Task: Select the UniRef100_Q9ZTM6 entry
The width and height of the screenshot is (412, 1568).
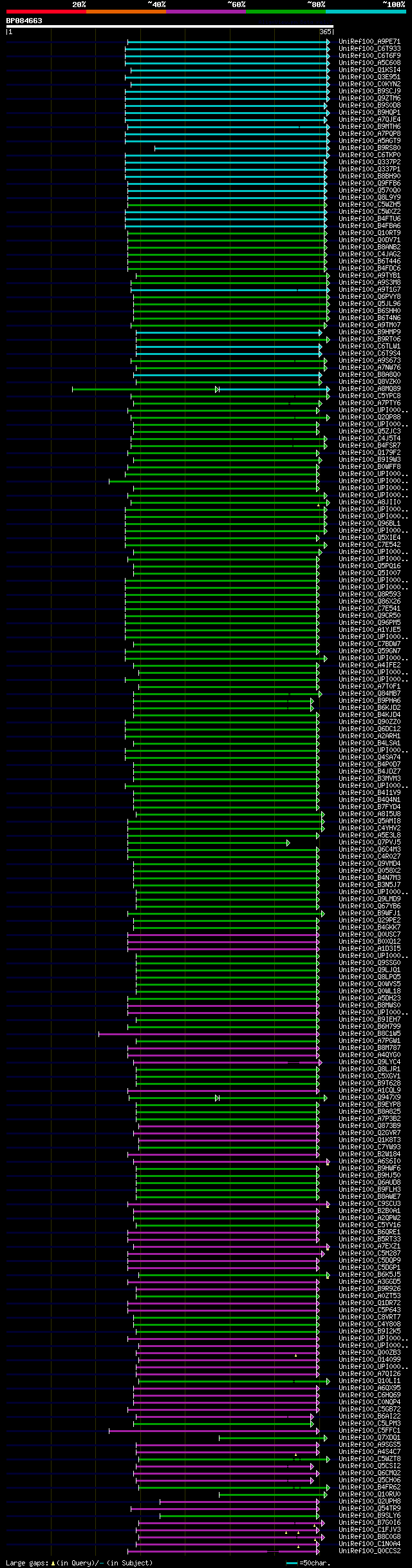Action: pyautogui.click(x=370, y=99)
